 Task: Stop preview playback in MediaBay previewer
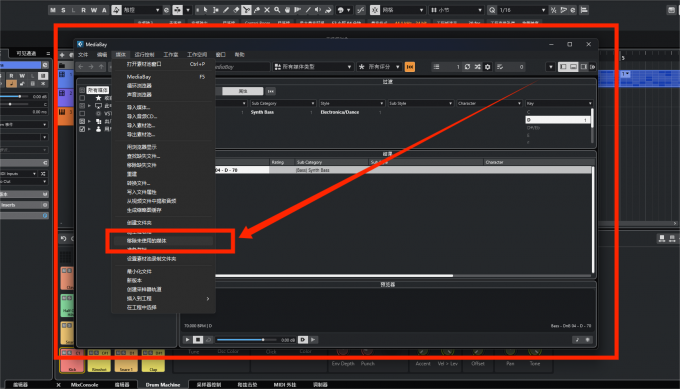coord(198,340)
